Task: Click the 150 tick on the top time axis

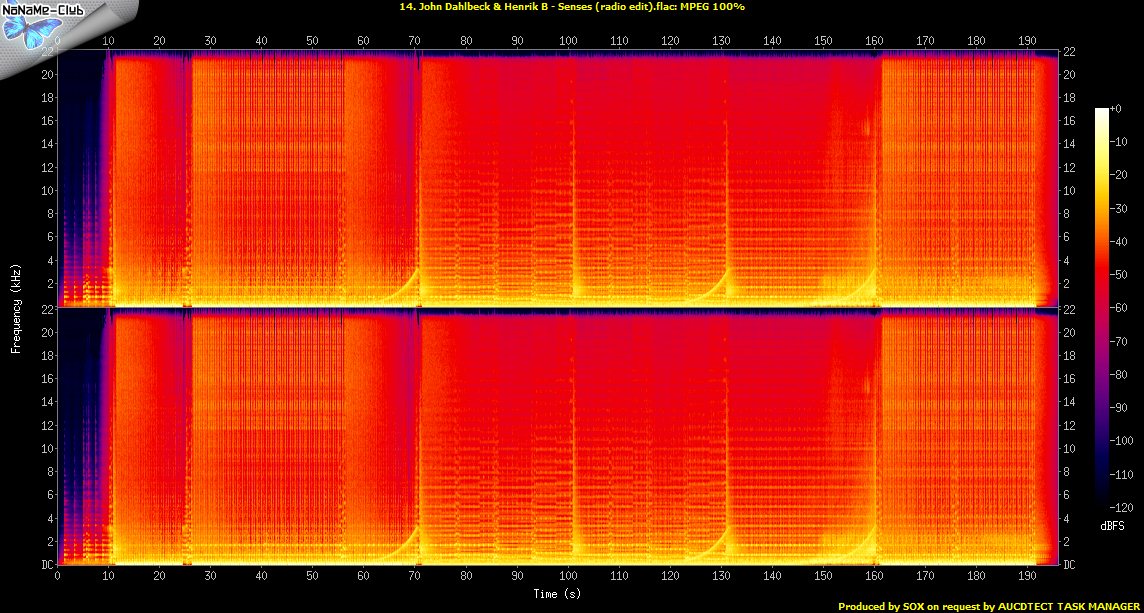Action: click(x=823, y=41)
